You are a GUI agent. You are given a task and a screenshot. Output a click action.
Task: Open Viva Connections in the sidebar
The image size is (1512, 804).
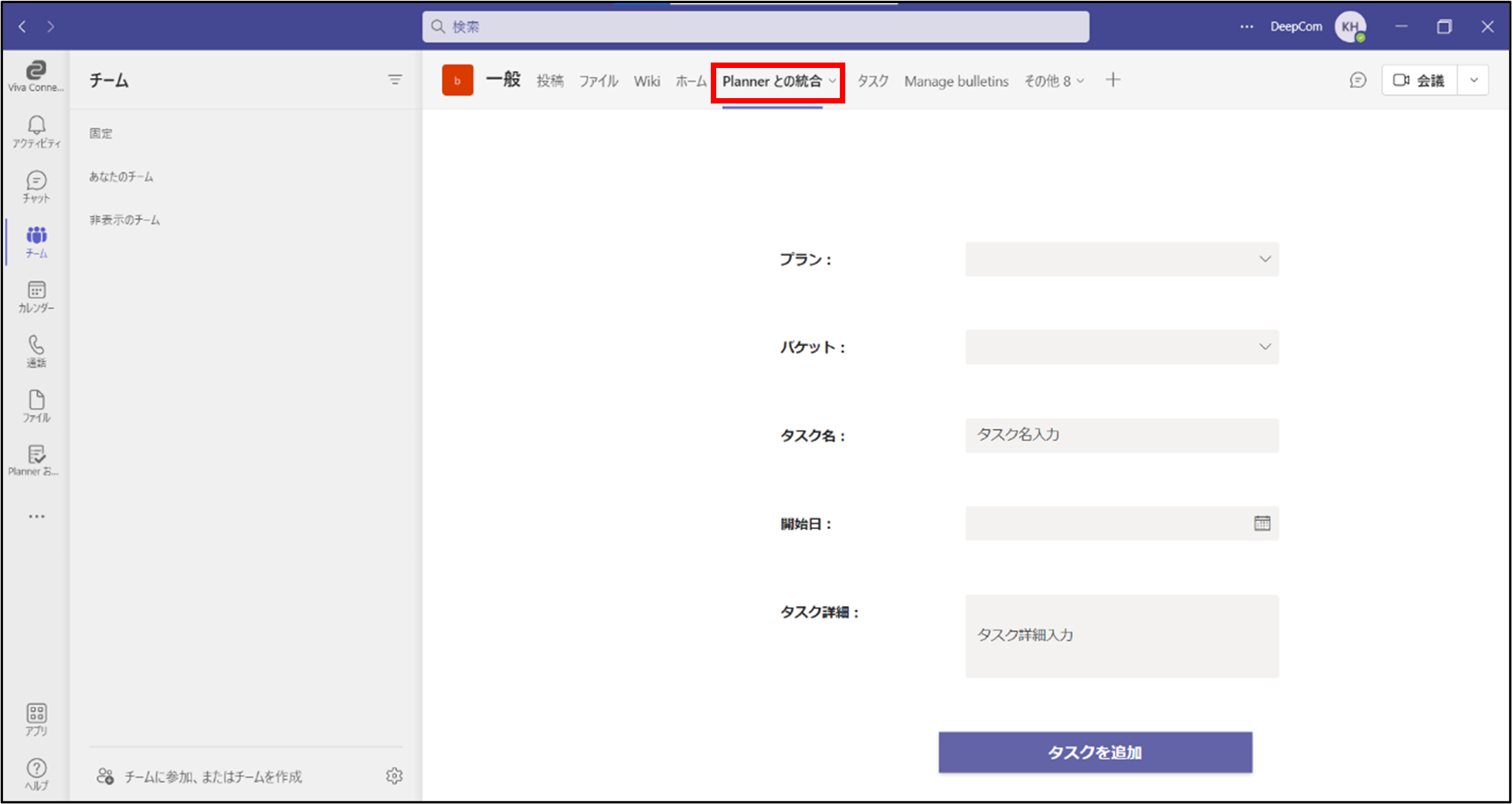point(36,76)
